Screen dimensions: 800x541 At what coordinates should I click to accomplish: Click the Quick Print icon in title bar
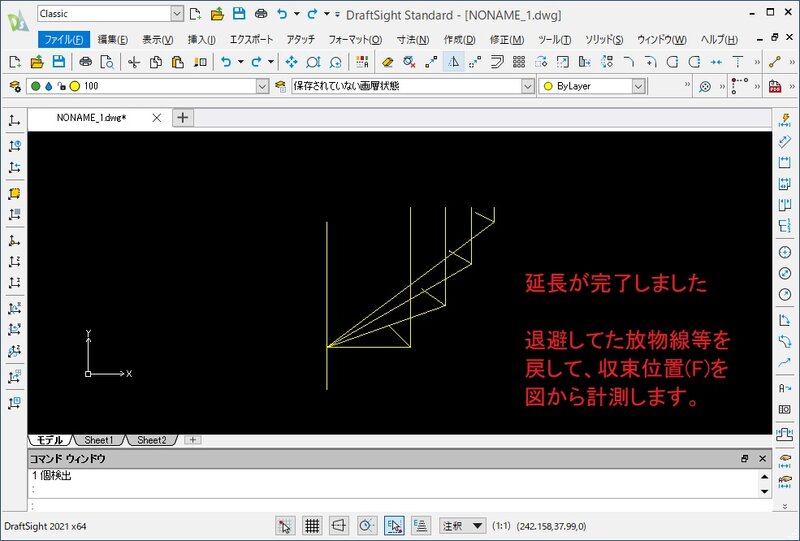(261, 14)
